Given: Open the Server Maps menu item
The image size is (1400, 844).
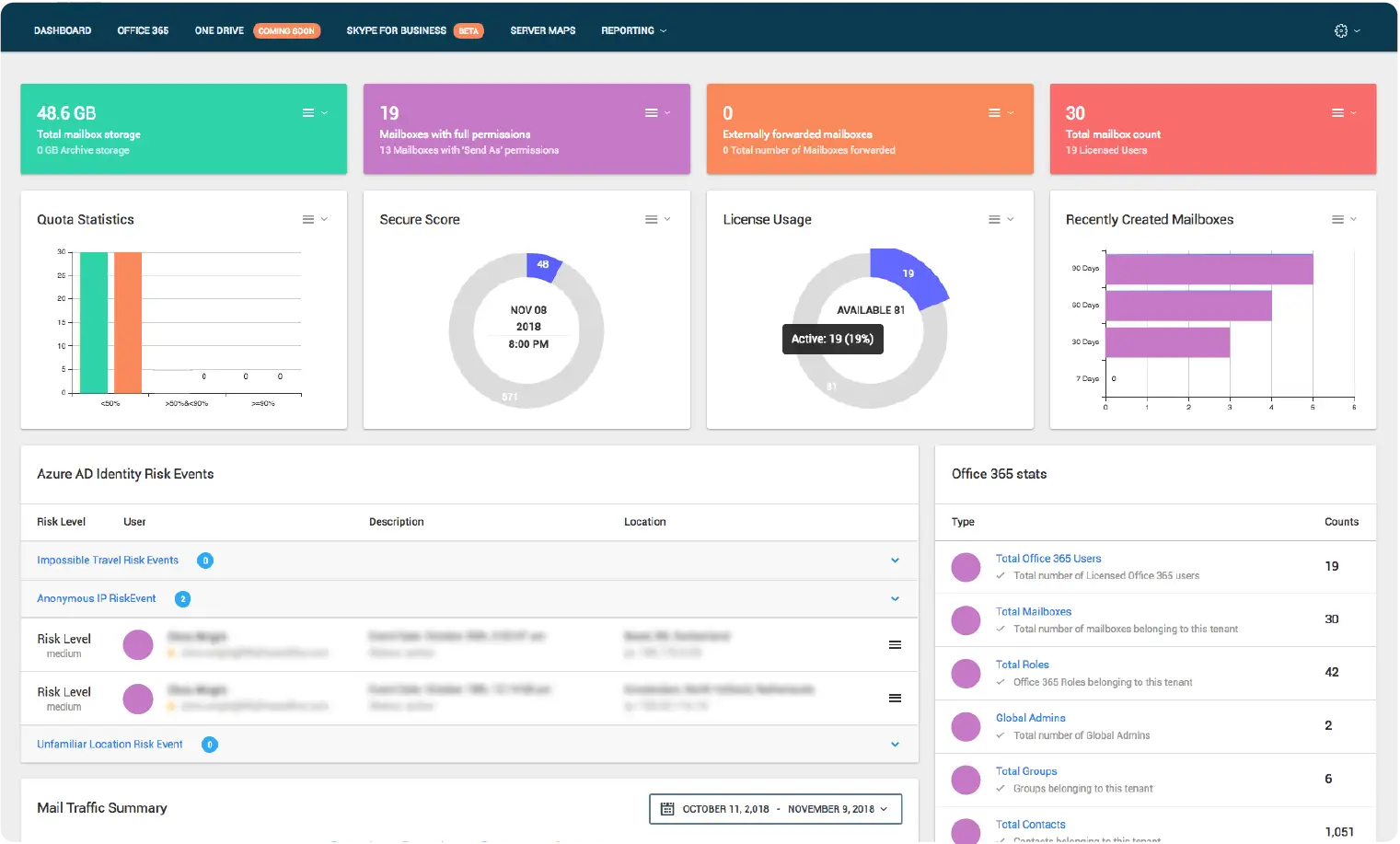Looking at the screenshot, I should coord(543,30).
